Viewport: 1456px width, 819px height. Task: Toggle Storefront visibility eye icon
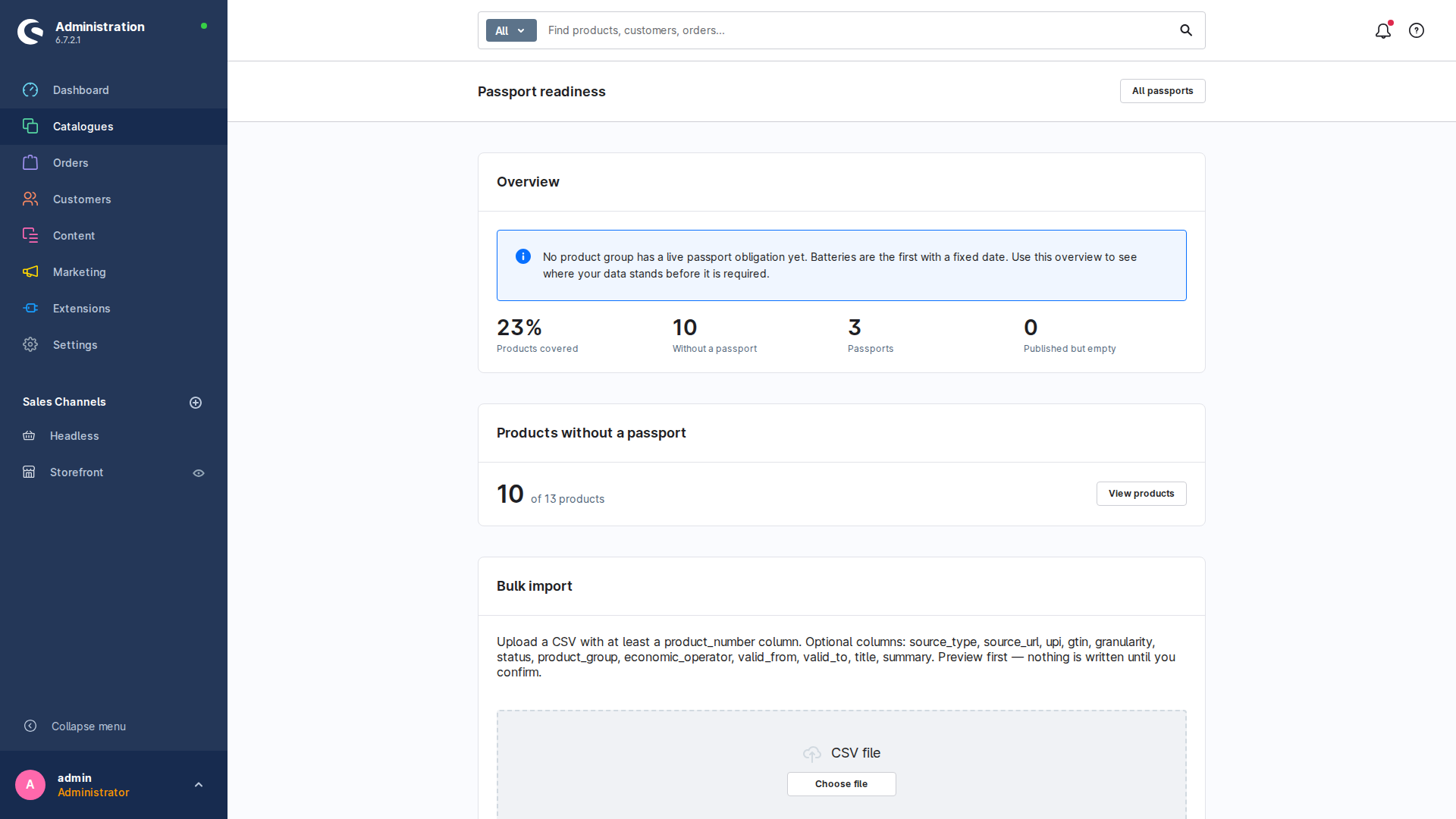click(199, 473)
